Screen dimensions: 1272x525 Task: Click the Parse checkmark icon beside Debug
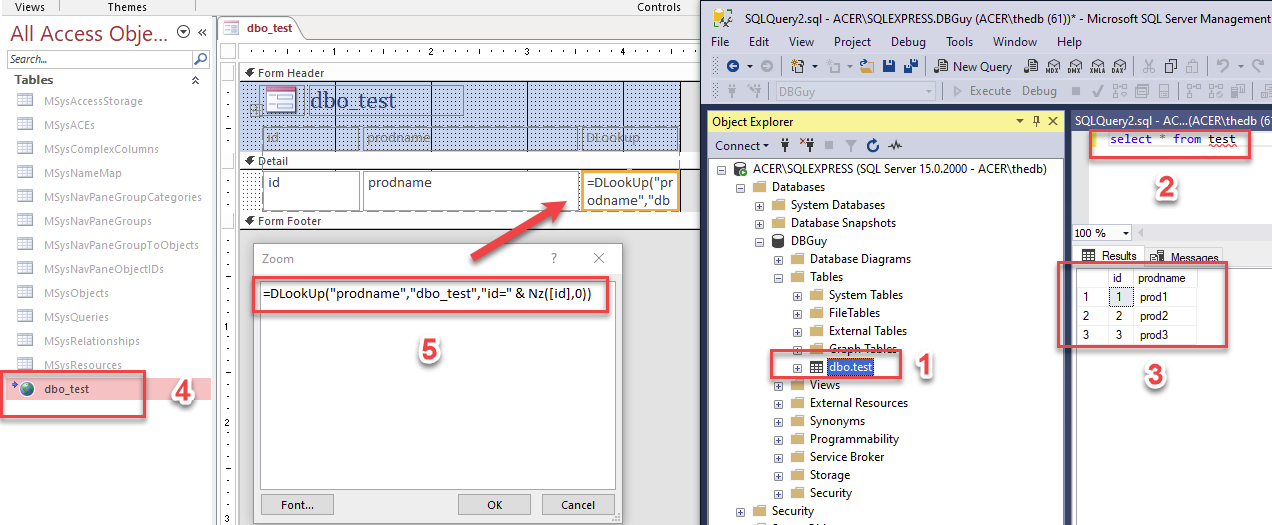point(1097,91)
